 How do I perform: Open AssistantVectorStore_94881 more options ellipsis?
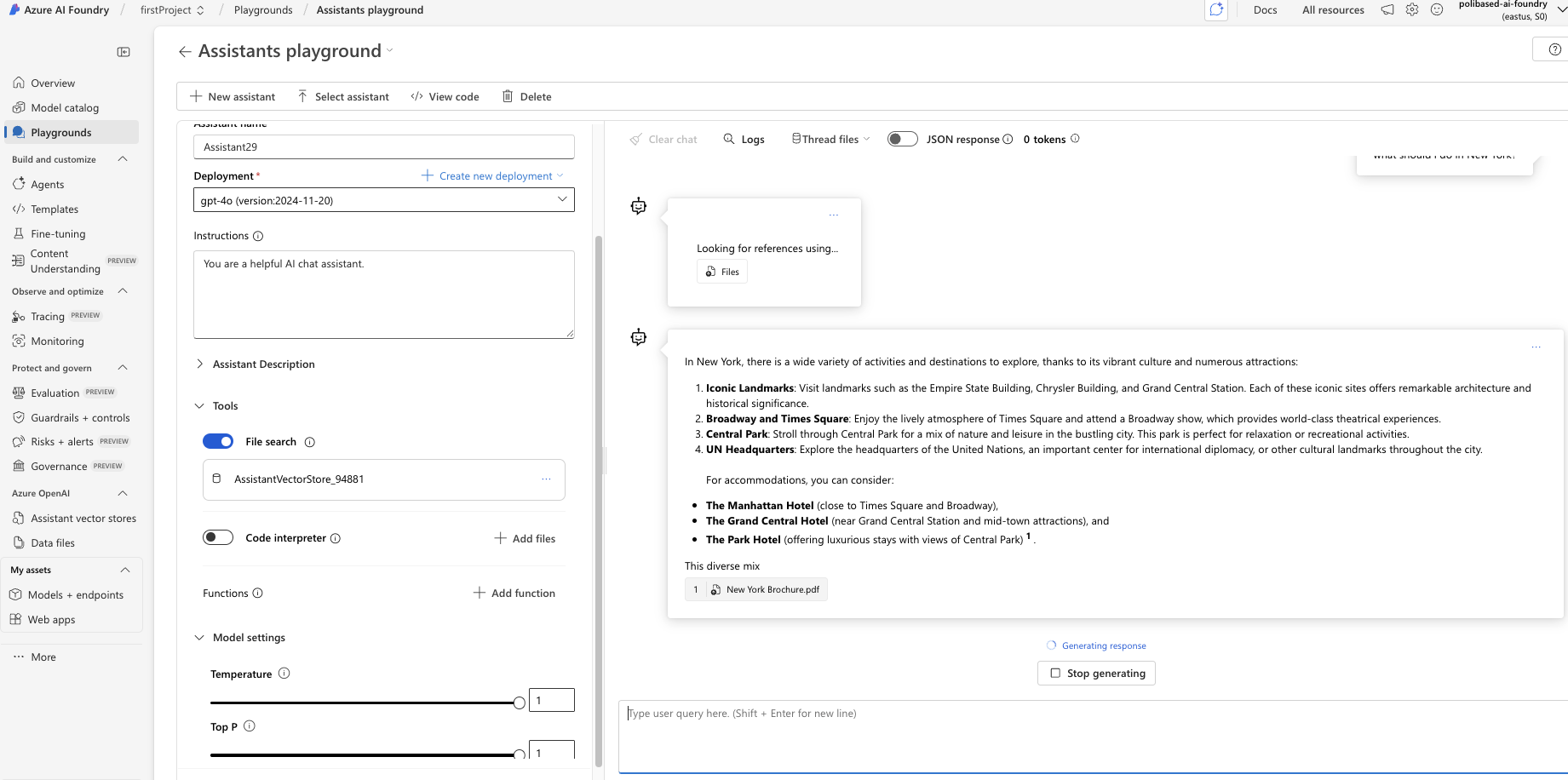pos(546,479)
